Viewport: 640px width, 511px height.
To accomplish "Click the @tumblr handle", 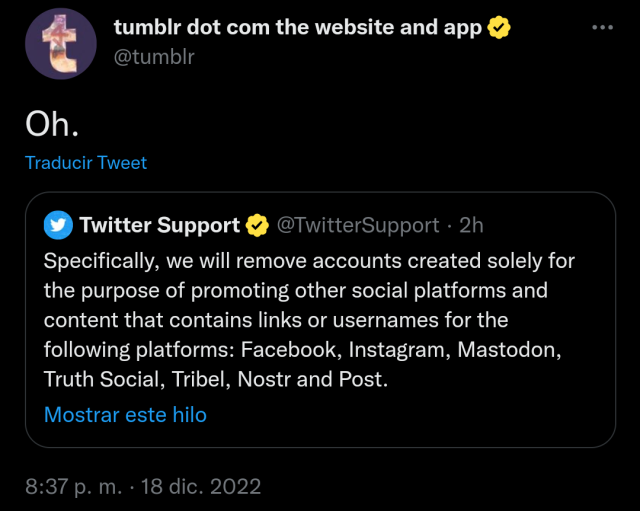I will coord(154,56).
